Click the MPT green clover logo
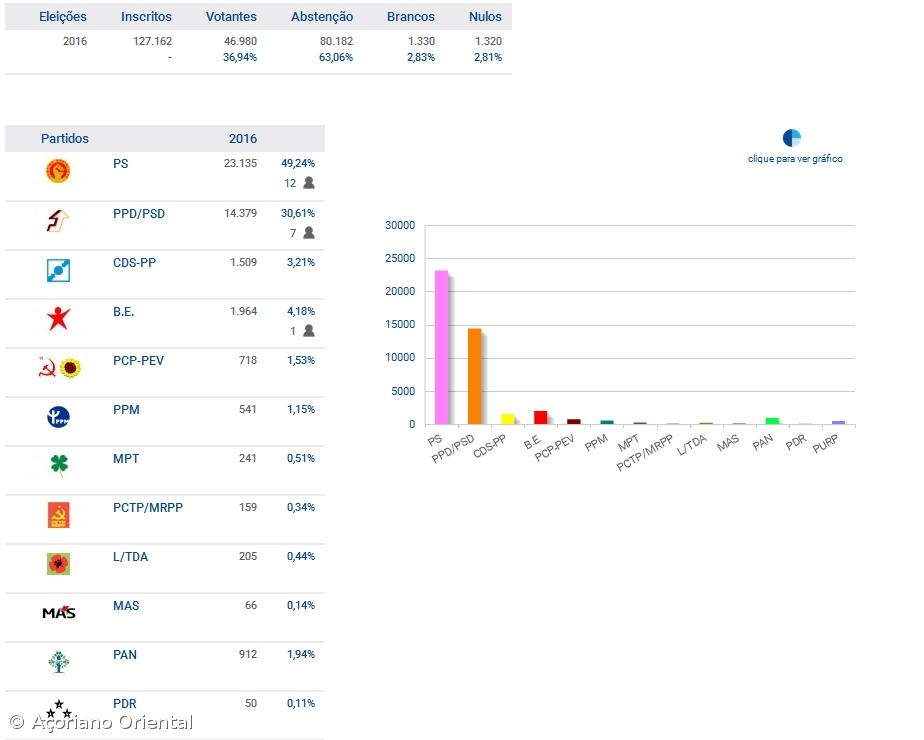Image resolution: width=924 pixels, height=740 pixels. coord(58,465)
